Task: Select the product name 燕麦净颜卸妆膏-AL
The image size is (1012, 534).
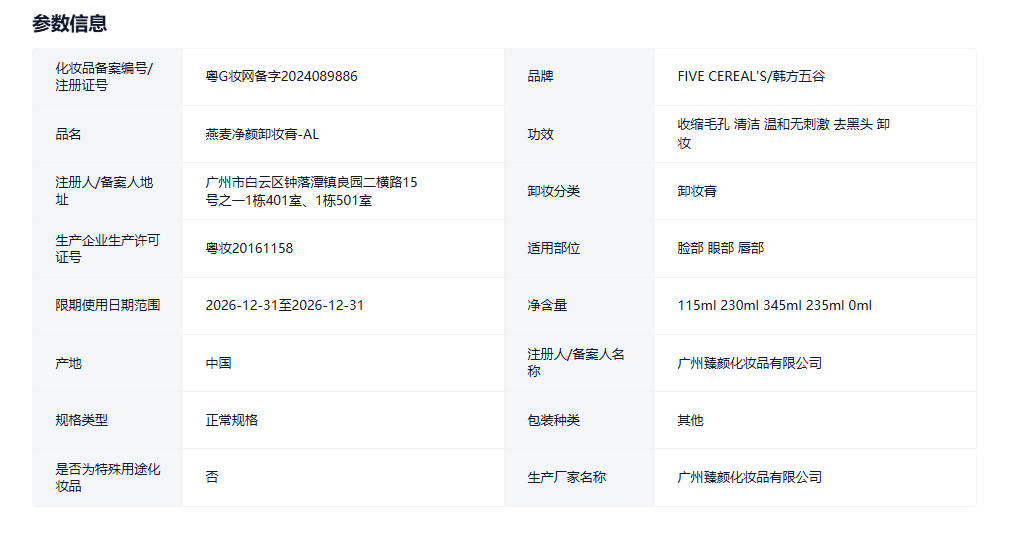Action: [x=262, y=134]
